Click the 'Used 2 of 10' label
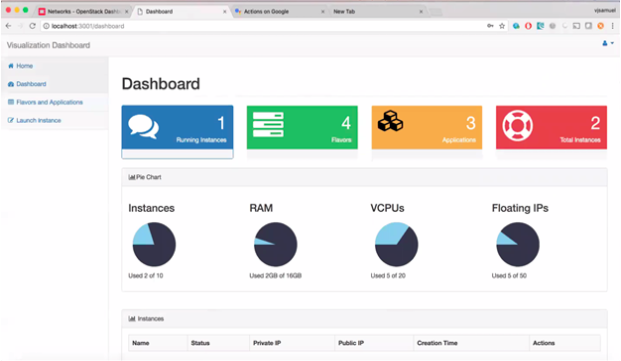The height and width of the screenshot is (361, 621). [146, 276]
